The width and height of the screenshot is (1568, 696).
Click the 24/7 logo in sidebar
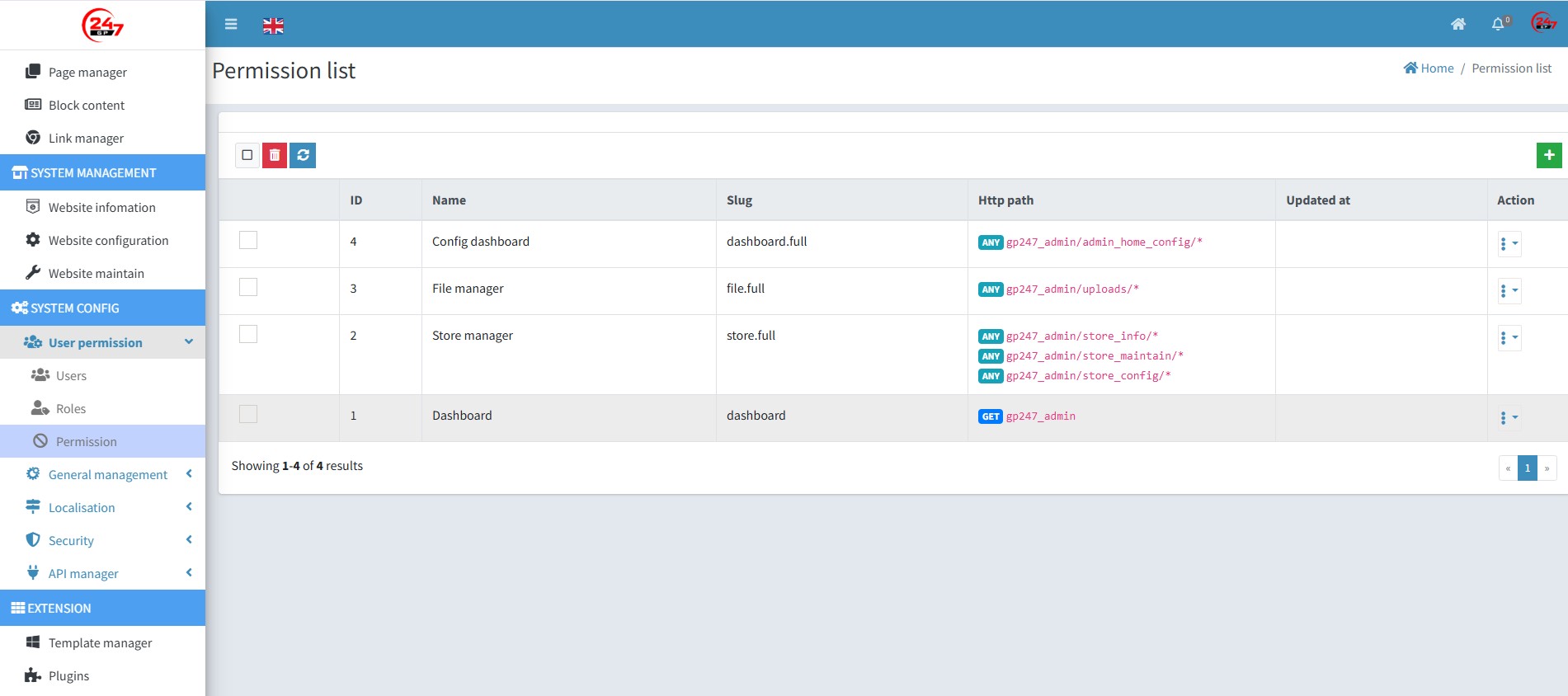click(x=102, y=25)
